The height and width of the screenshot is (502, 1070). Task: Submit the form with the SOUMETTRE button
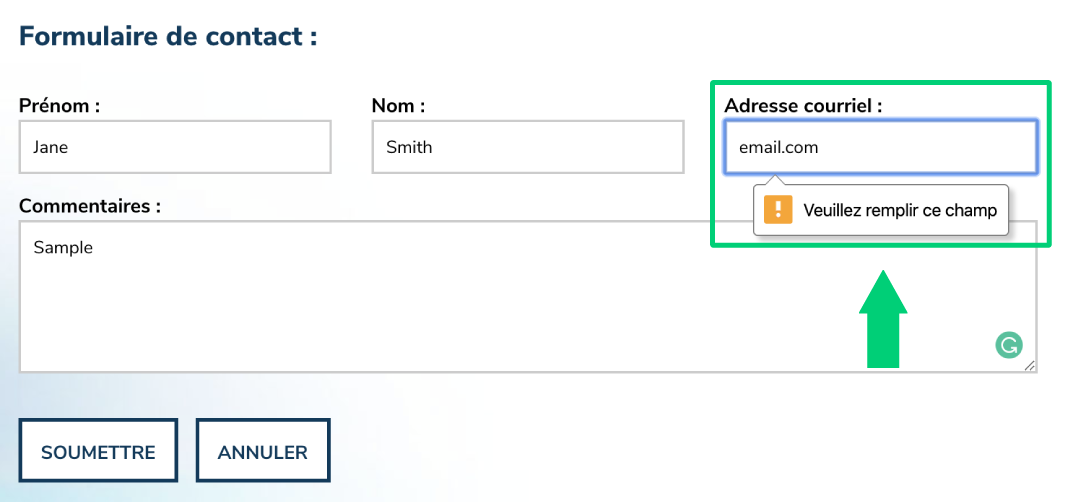tap(98, 452)
